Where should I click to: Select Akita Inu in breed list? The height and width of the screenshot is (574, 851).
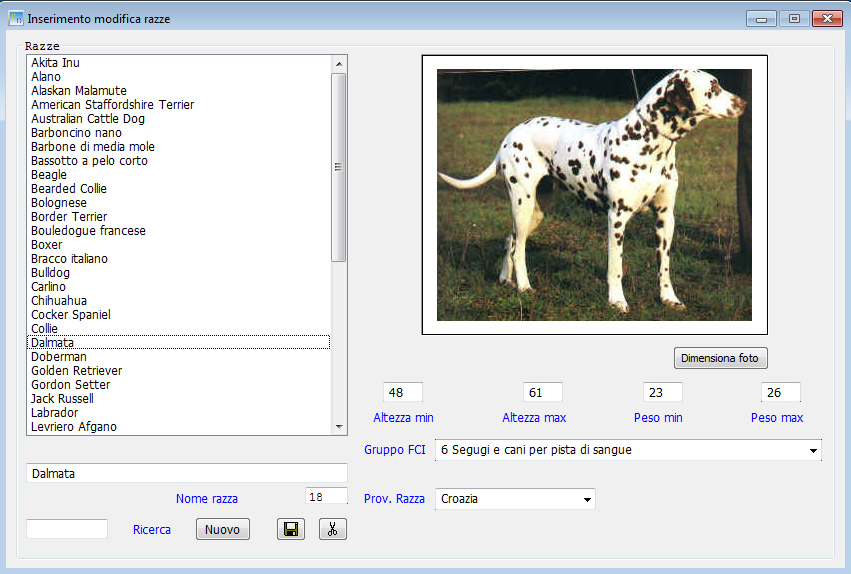coord(55,63)
